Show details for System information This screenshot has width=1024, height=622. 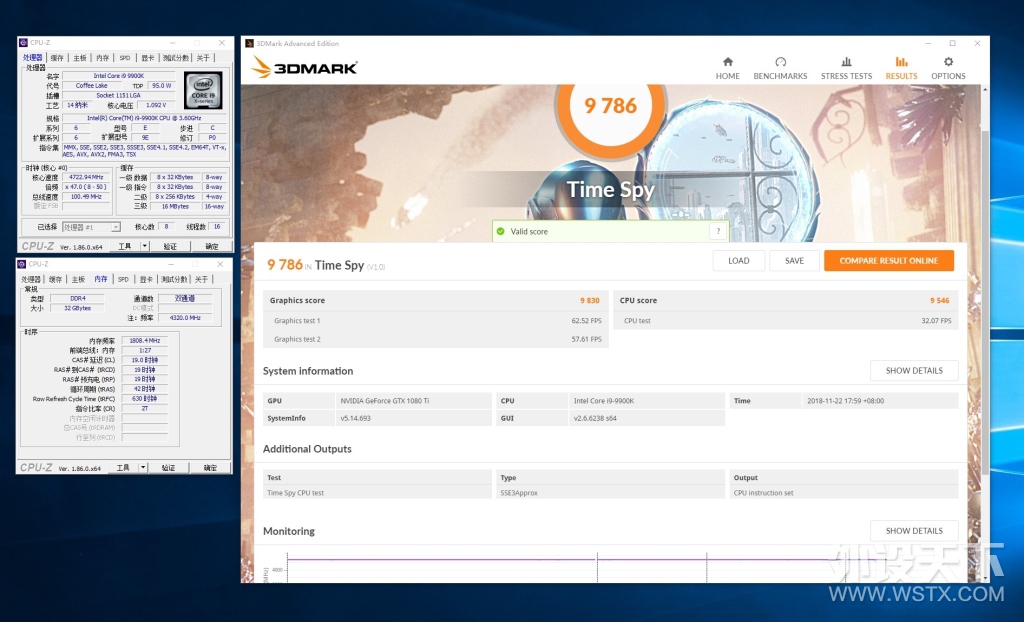tap(914, 370)
